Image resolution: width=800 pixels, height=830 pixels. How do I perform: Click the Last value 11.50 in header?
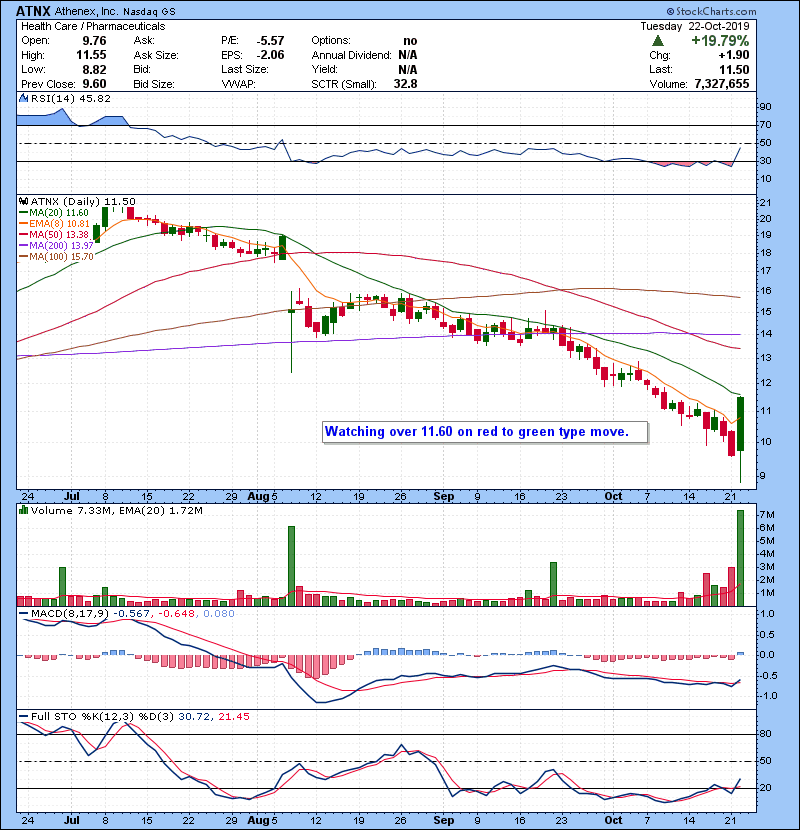click(x=734, y=70)
